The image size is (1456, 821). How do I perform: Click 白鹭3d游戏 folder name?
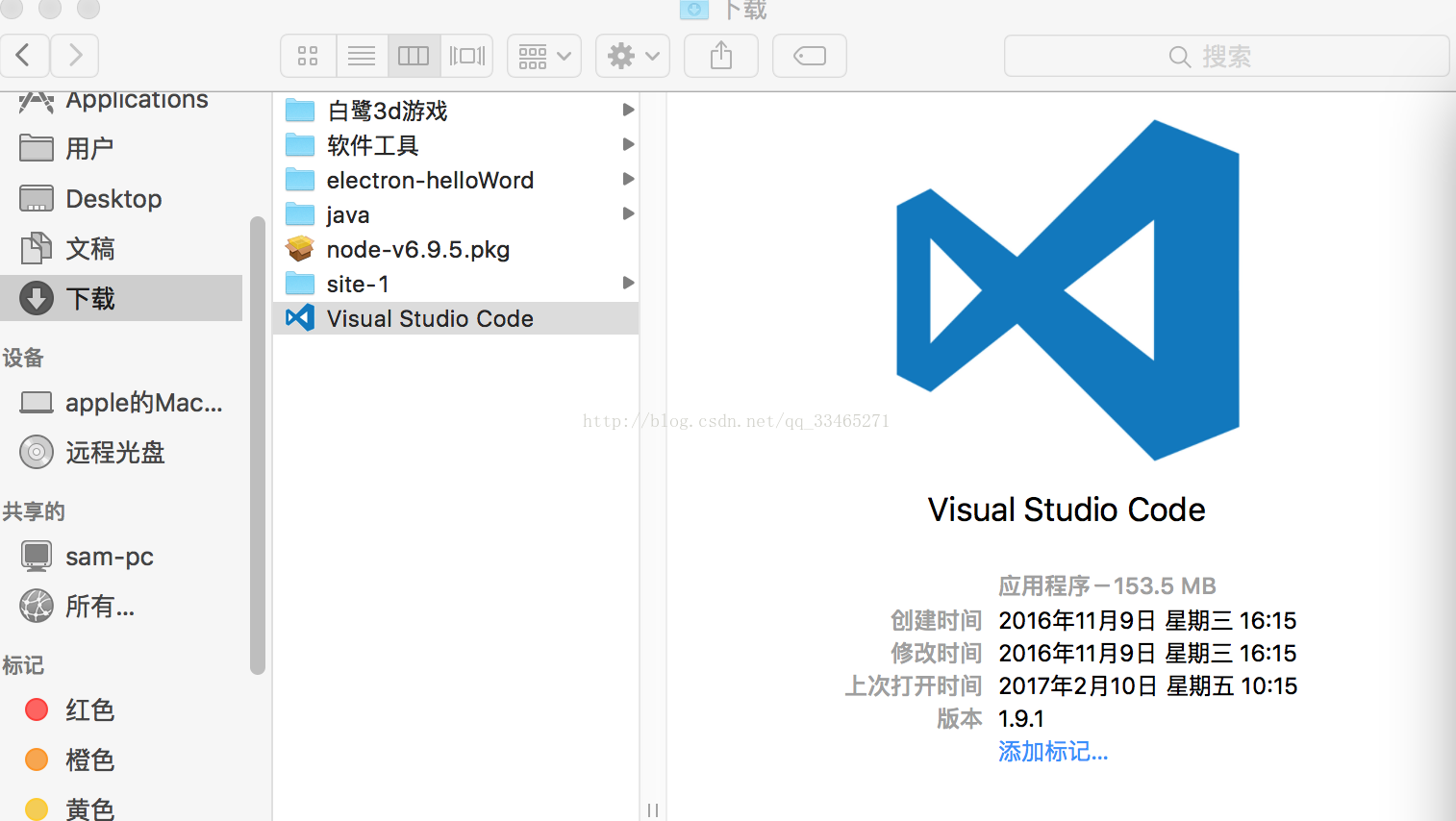click(x=388, y=111)
